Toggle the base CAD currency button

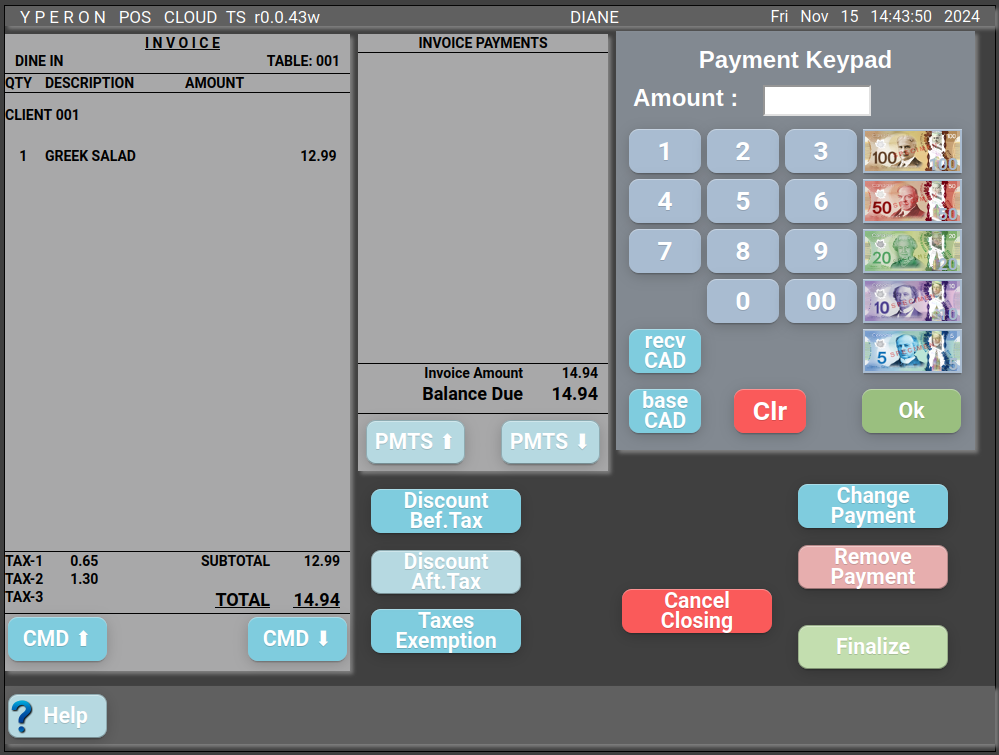tap(665, 411)
